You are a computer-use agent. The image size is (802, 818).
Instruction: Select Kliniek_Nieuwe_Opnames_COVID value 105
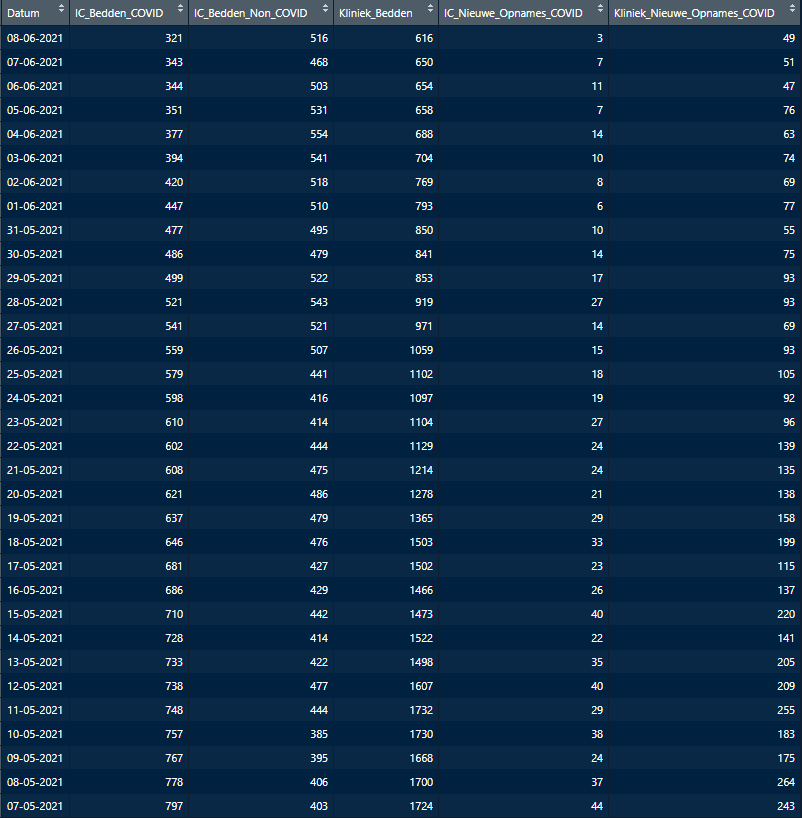coord(786,374)
